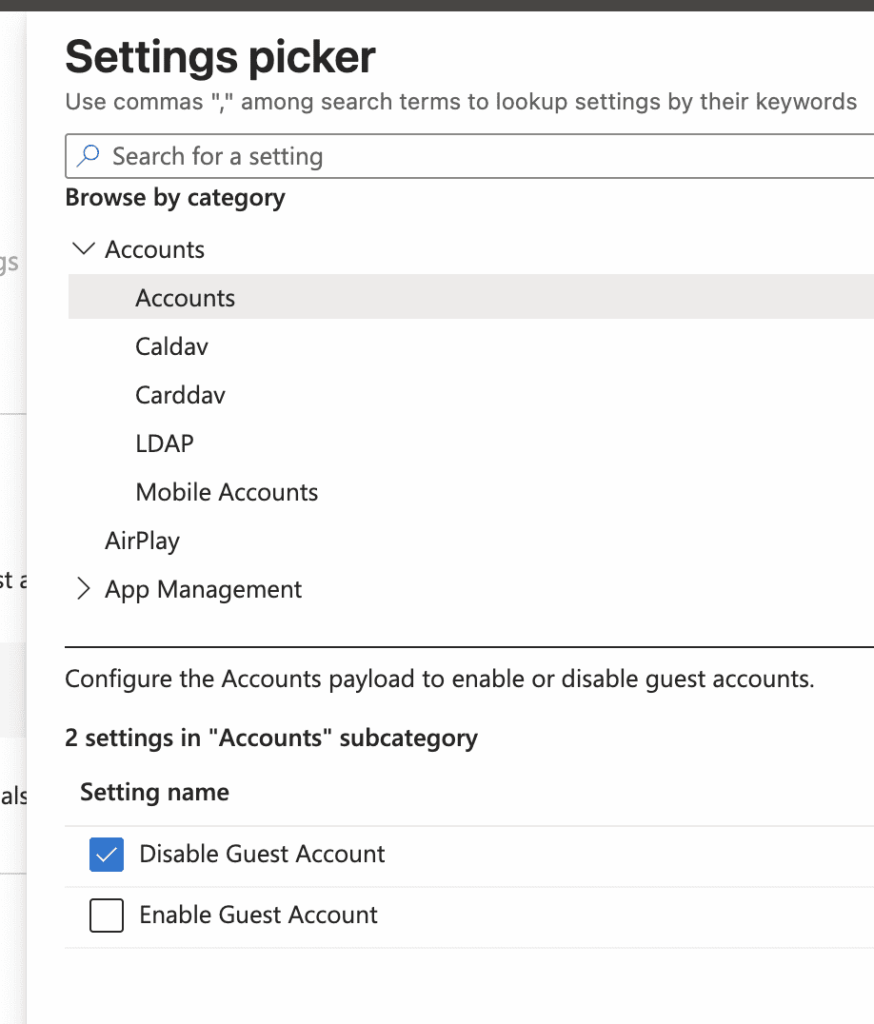Check the Enable Guest Account checkbox
Image resolution: width=874 pixels, height=1024 pixels.
(x=106, y=915)
